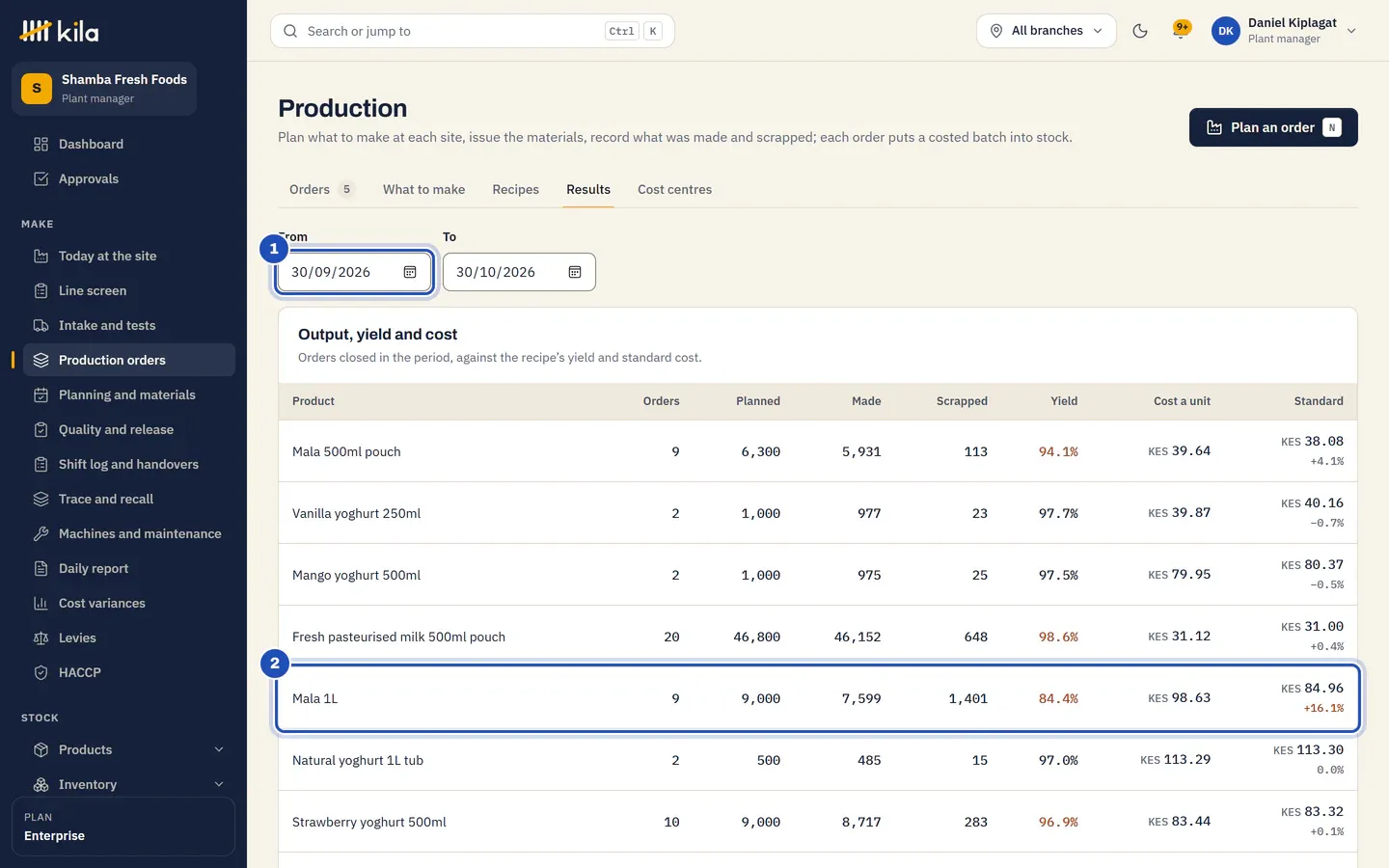Click the Yield column header
The height and width of the screenshot is (868, 1389).
(x=1064, y=401)
